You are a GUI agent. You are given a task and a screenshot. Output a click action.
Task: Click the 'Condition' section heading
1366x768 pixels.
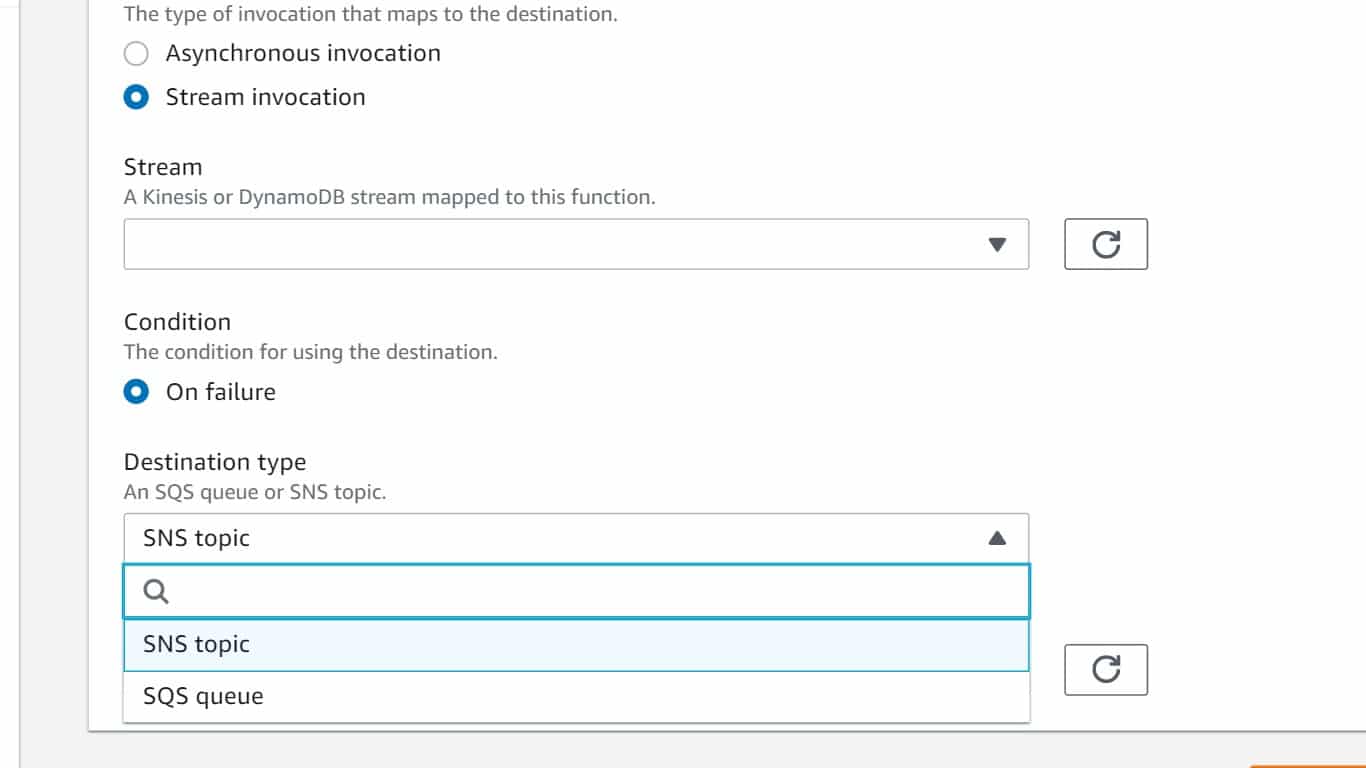point(177,322)
